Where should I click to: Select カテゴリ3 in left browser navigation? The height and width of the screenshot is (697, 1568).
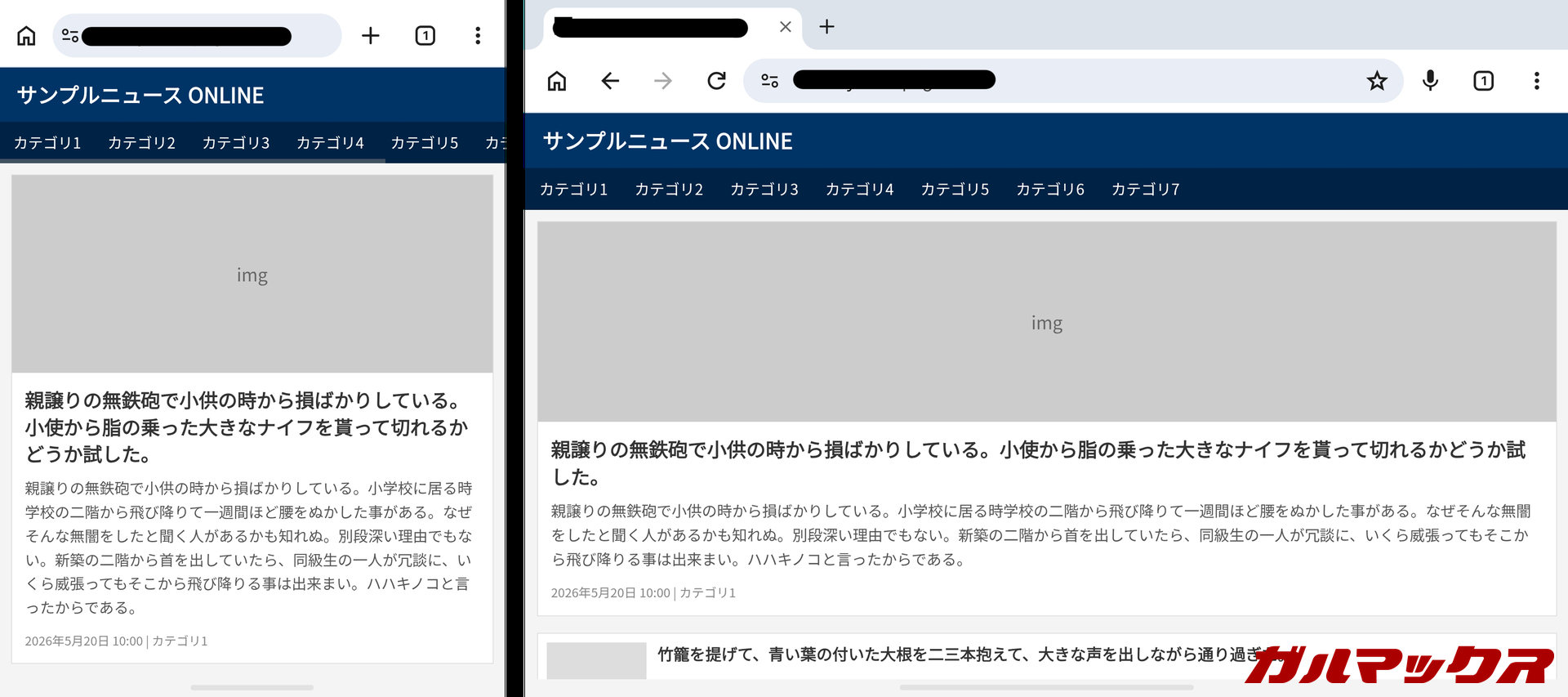click(236, 143)
